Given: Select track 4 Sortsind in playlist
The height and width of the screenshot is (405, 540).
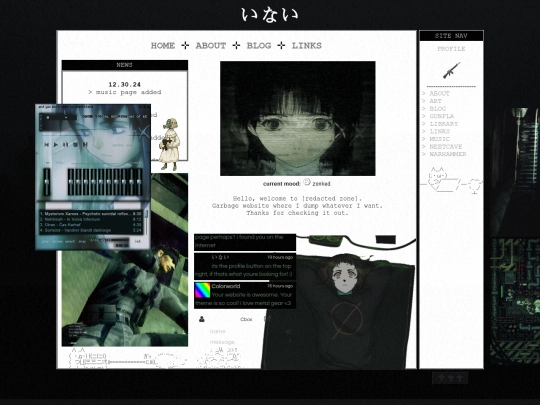Looking at the screenshot, I should click(91, 230).
